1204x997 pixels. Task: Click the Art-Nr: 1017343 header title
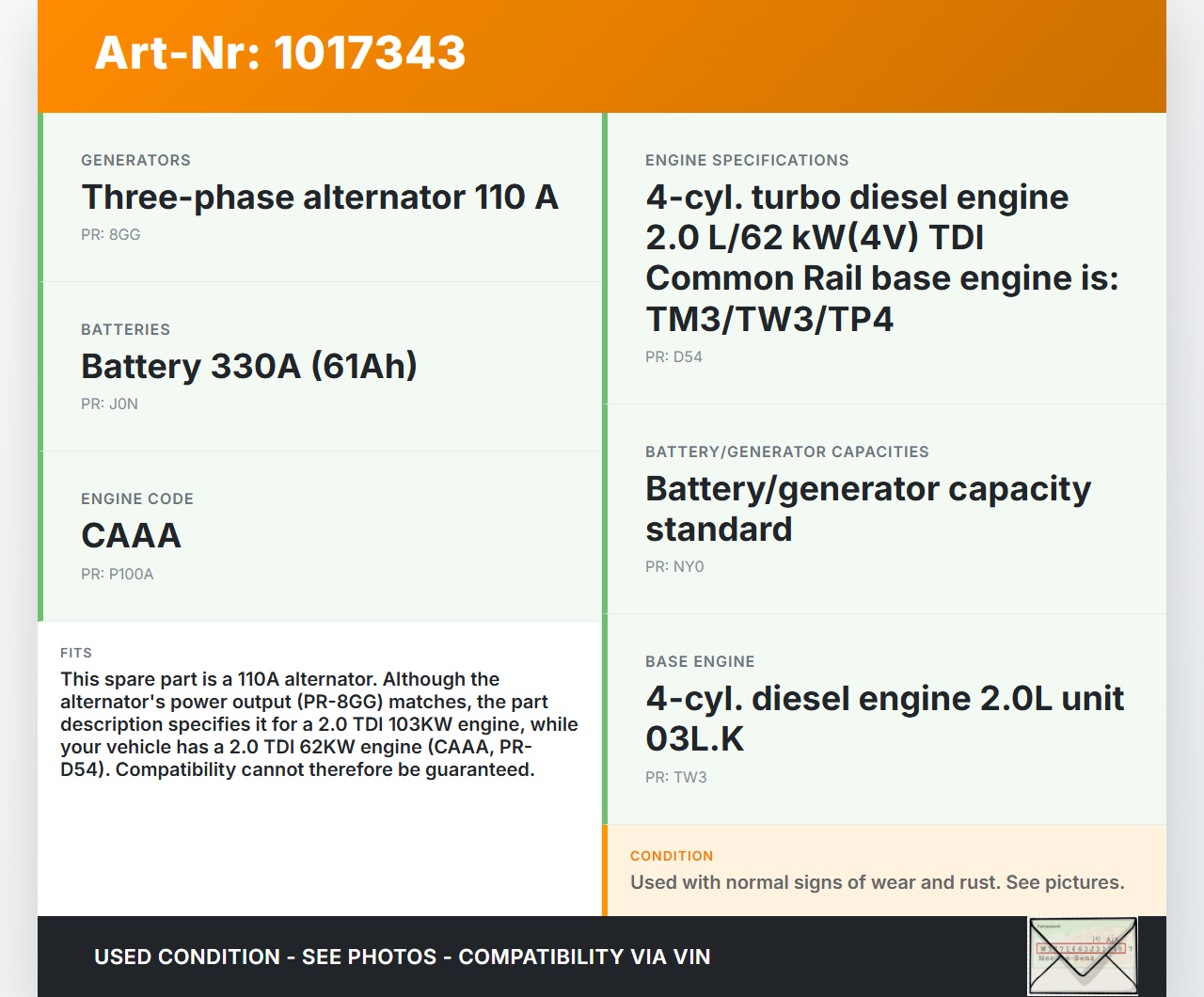click(x=280, y=53)
